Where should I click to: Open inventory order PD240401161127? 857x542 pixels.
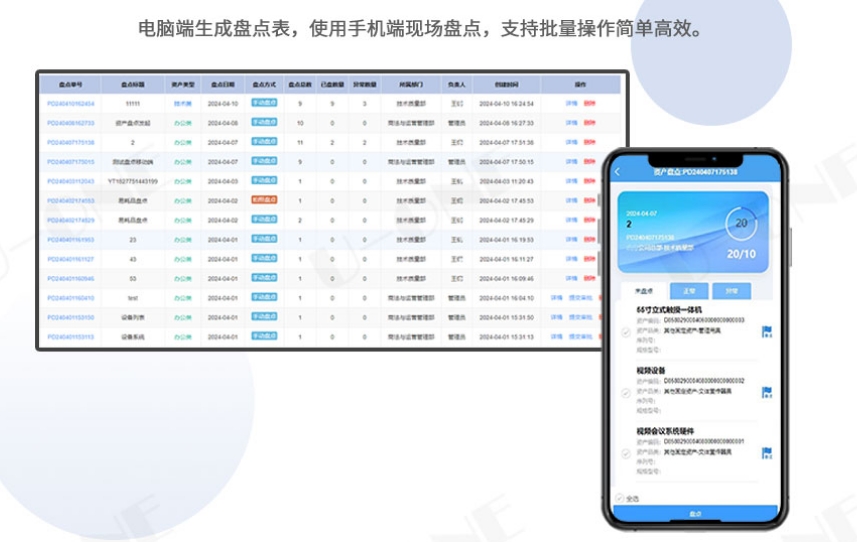coord(71,260)
